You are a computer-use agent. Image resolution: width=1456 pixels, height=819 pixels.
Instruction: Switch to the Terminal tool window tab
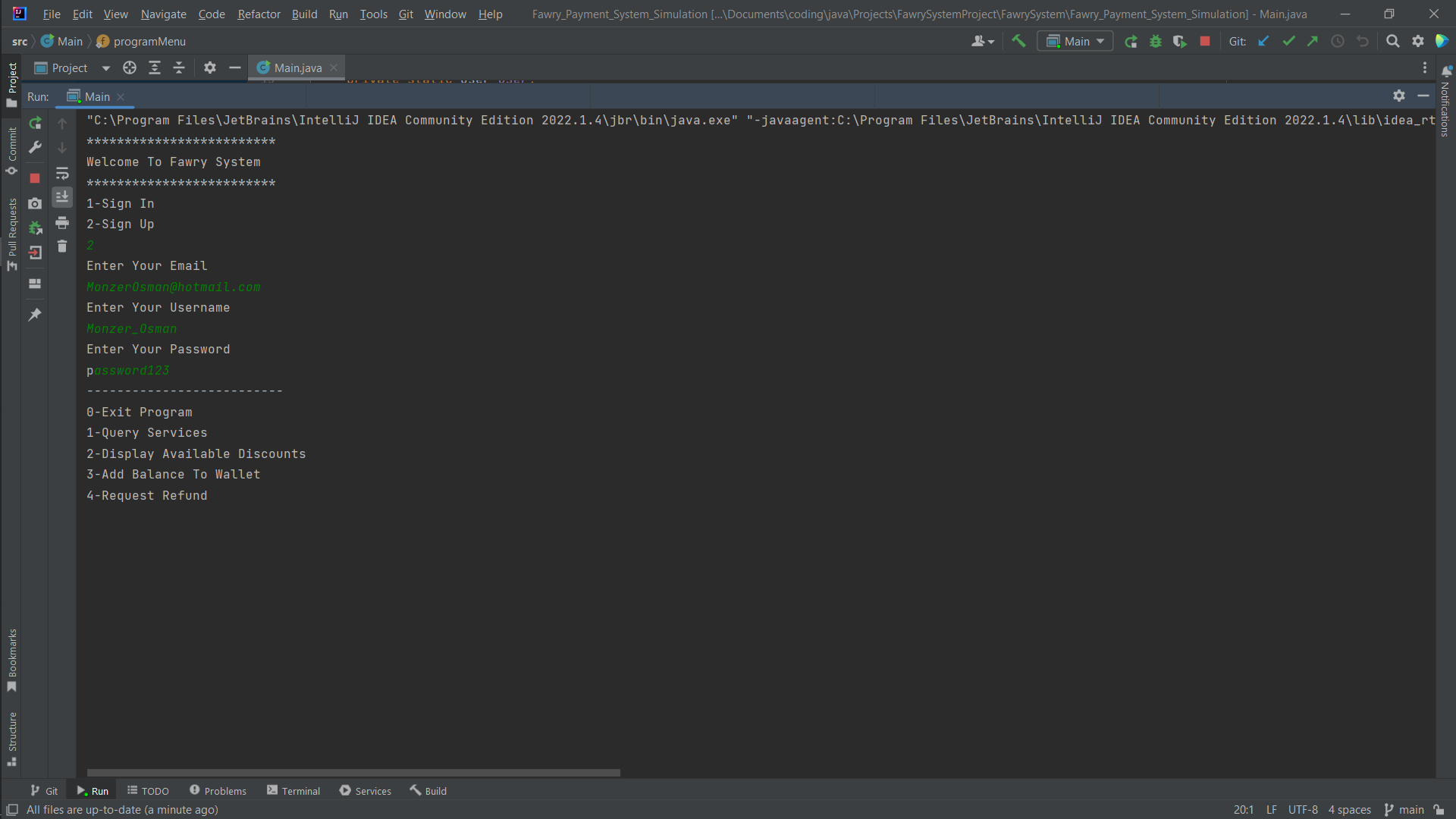[x=293, y=791]
